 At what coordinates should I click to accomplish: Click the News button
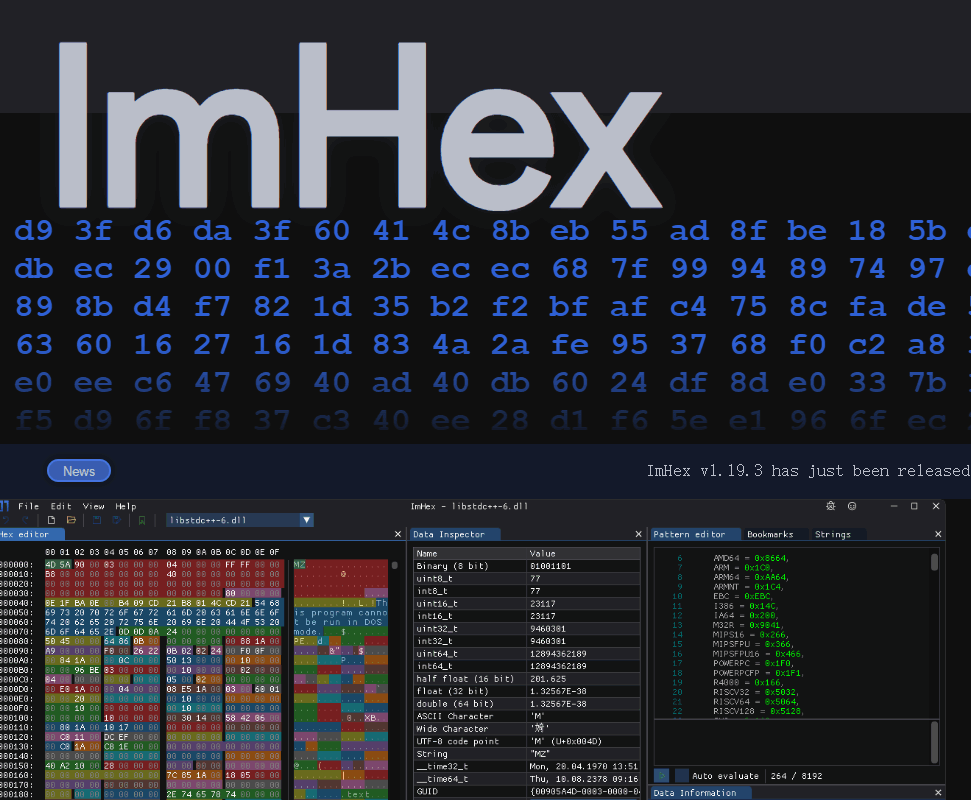coord(79,471)
